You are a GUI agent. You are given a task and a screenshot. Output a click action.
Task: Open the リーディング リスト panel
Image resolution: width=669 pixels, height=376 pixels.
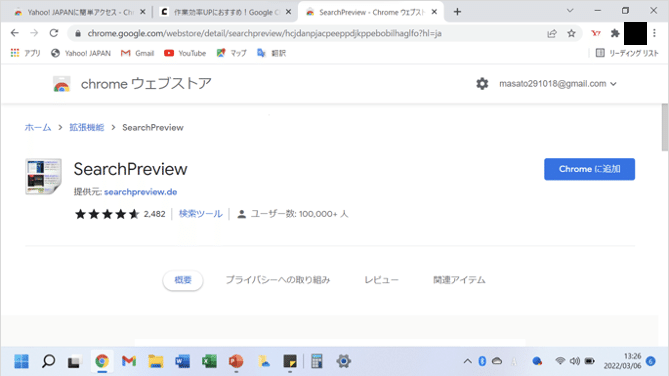(627, 53)
